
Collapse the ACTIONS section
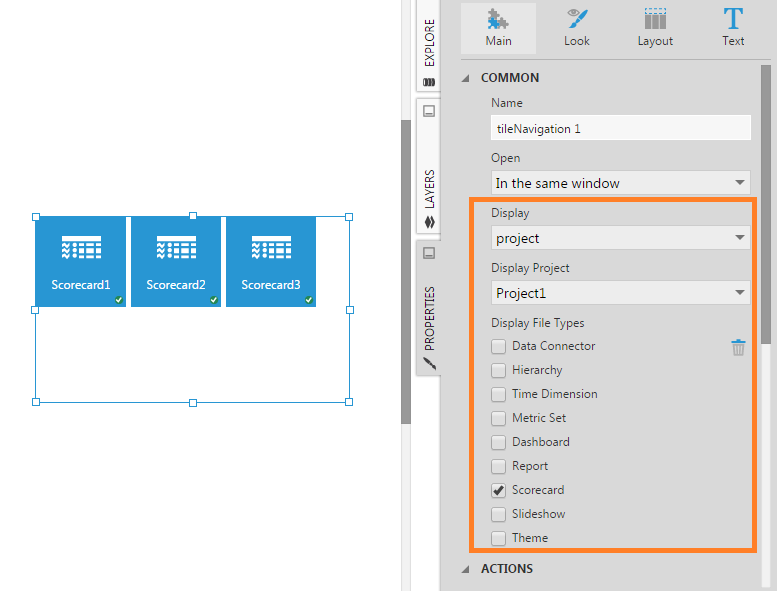466,569
